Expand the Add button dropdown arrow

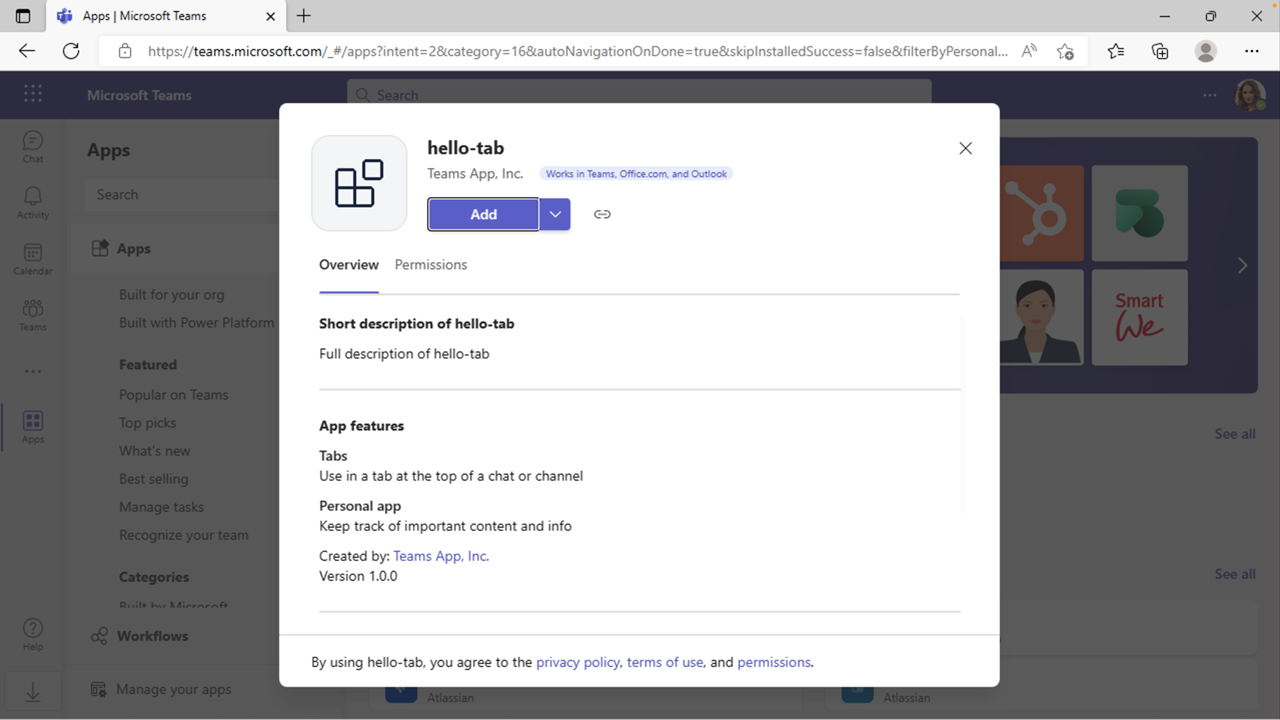click(555, 214)
